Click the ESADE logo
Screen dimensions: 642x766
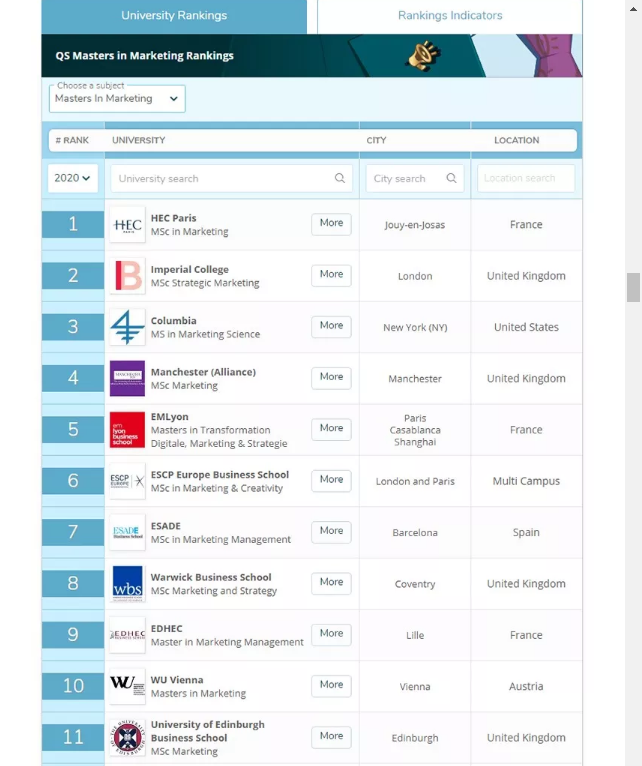(128, 532)
